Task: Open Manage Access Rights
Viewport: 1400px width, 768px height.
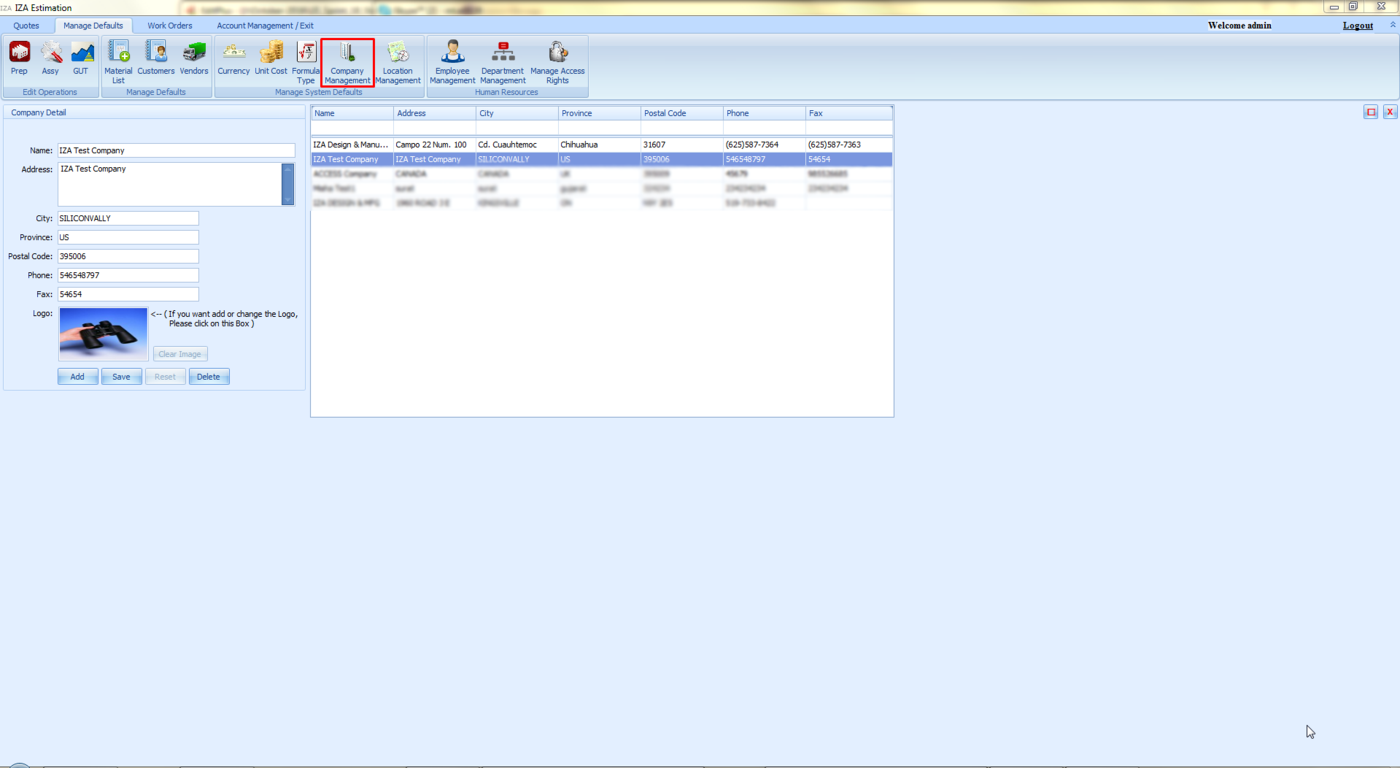Action: click(x=557, y=62)
